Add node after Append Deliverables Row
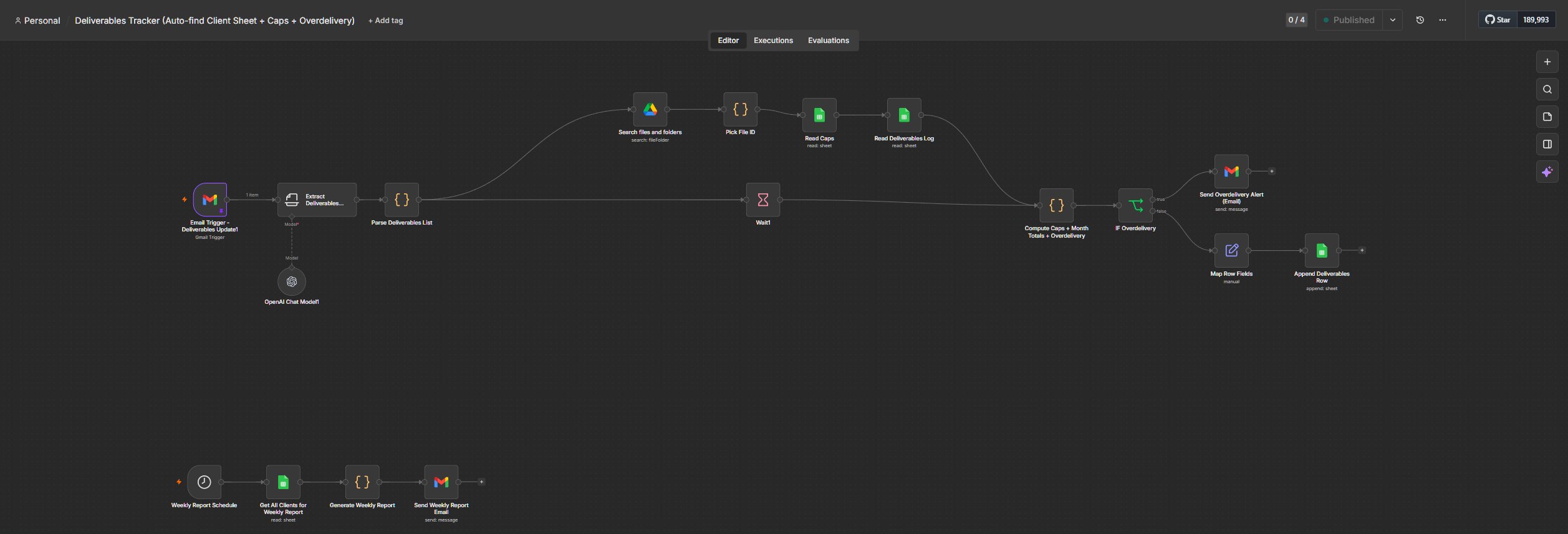The width and height of the screenshot is (1568, 534). click(x=1362, y=250)
